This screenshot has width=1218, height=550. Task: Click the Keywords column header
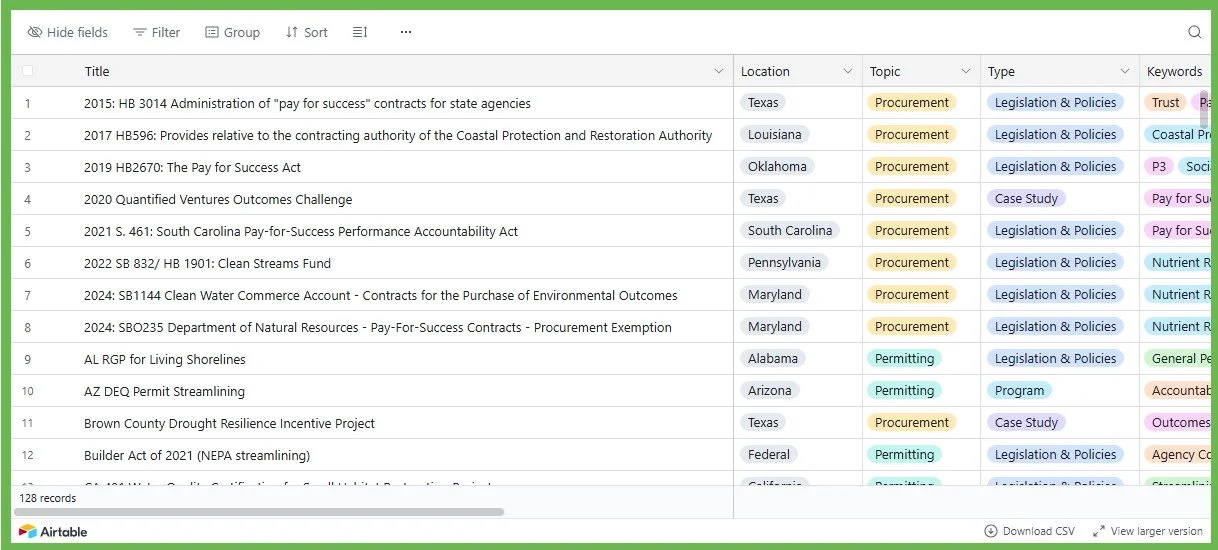coord(1175,71)
